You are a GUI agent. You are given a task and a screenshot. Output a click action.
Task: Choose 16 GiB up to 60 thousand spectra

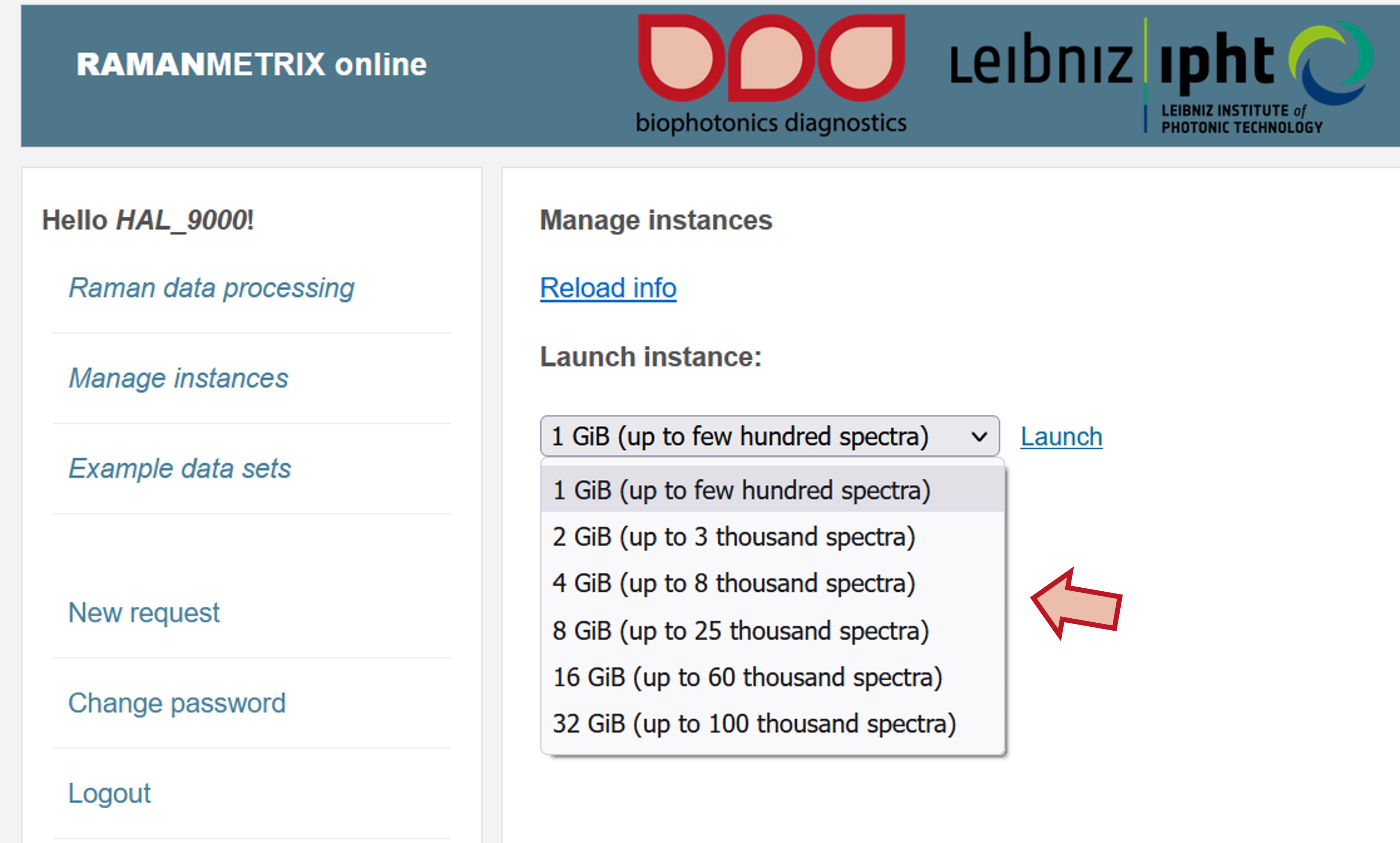tap(773, 677)
